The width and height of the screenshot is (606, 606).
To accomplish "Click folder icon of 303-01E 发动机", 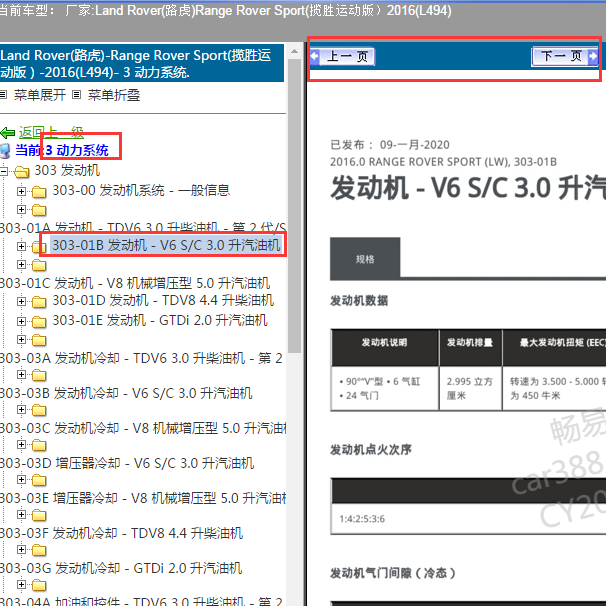I will (39, 322).
